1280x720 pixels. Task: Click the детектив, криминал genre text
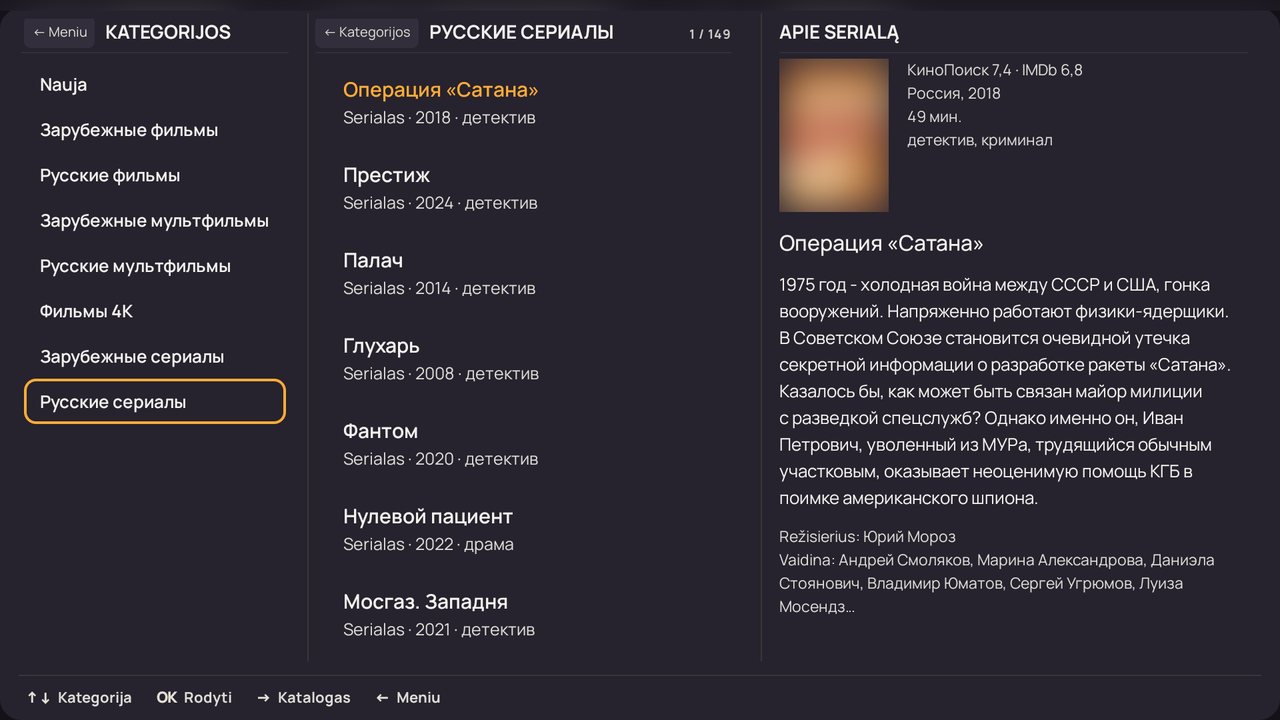click(980, 140)
